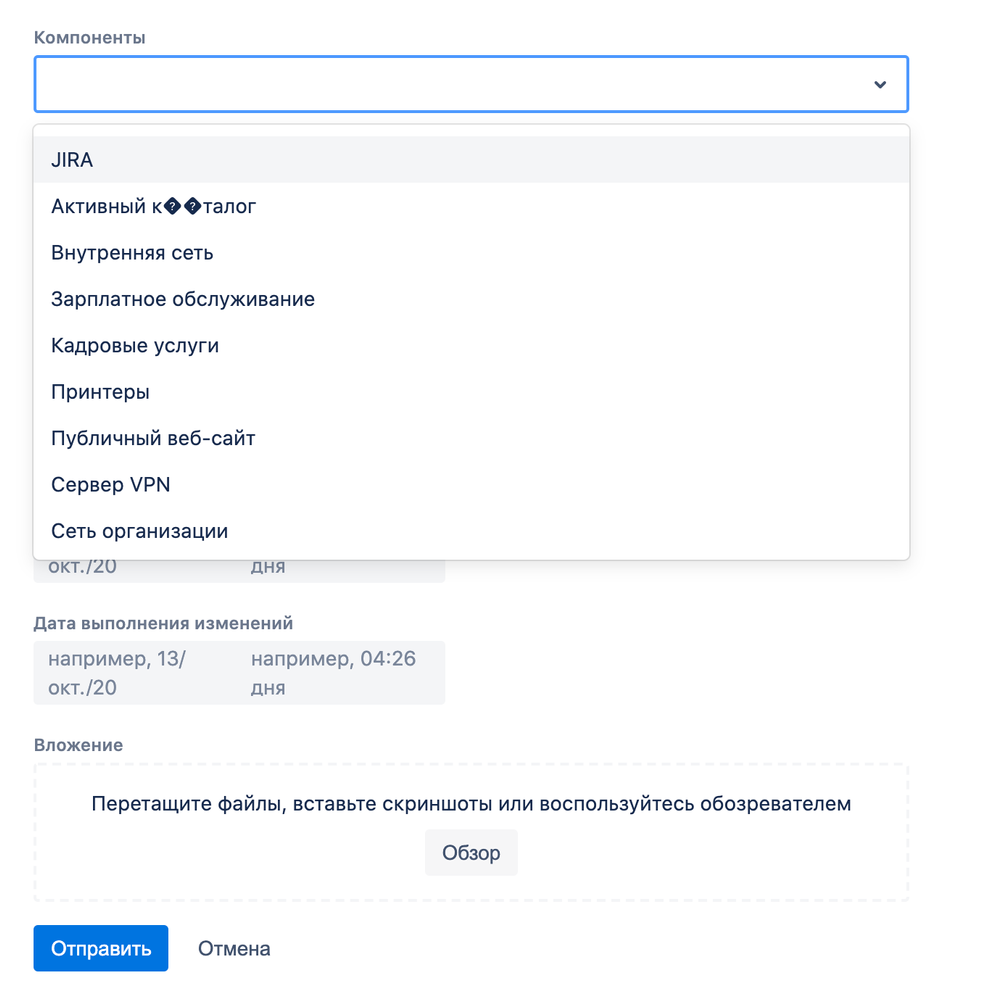Select Внутренняя сеть from the dropdown
Viewport: 982px width, 999px height.
131,252
